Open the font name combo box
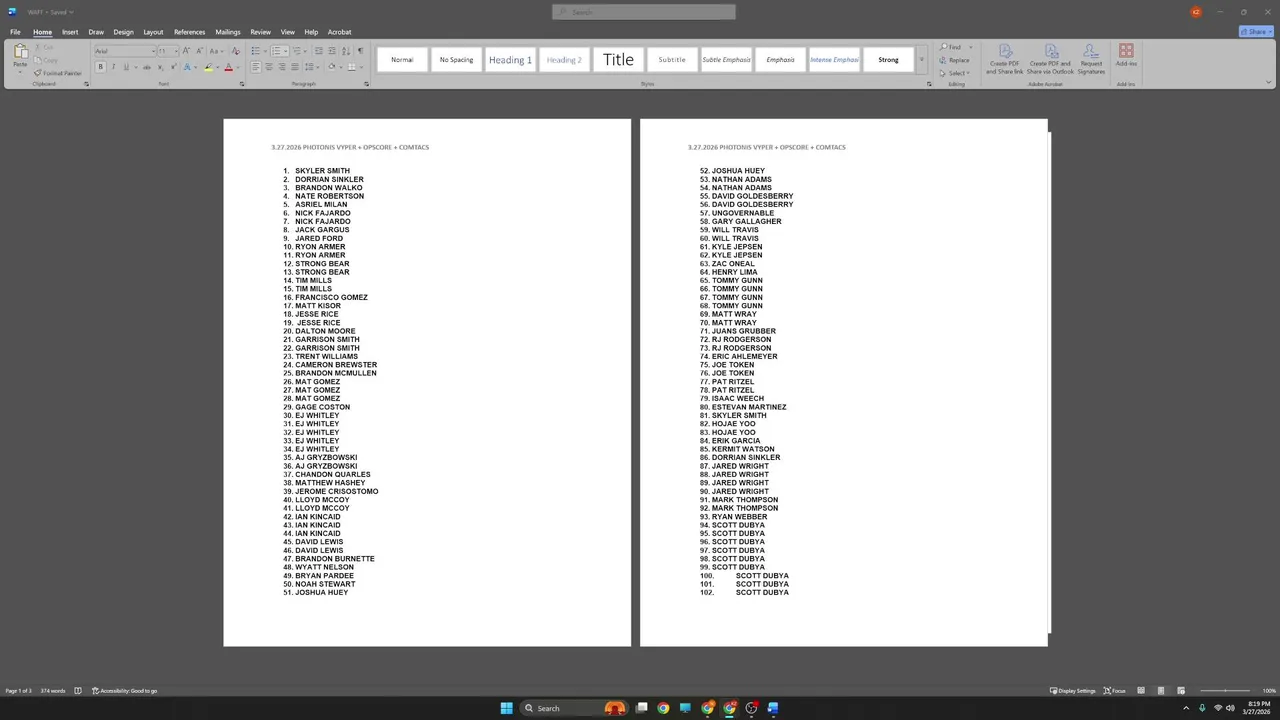This screenshot has width=1280, height=720. [x=125, y=51]
